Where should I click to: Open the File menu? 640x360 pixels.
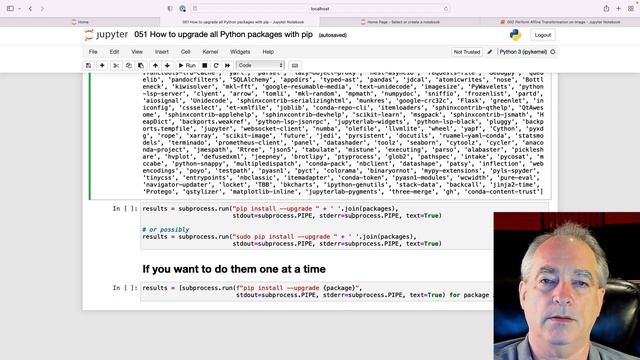coord(93,52)
